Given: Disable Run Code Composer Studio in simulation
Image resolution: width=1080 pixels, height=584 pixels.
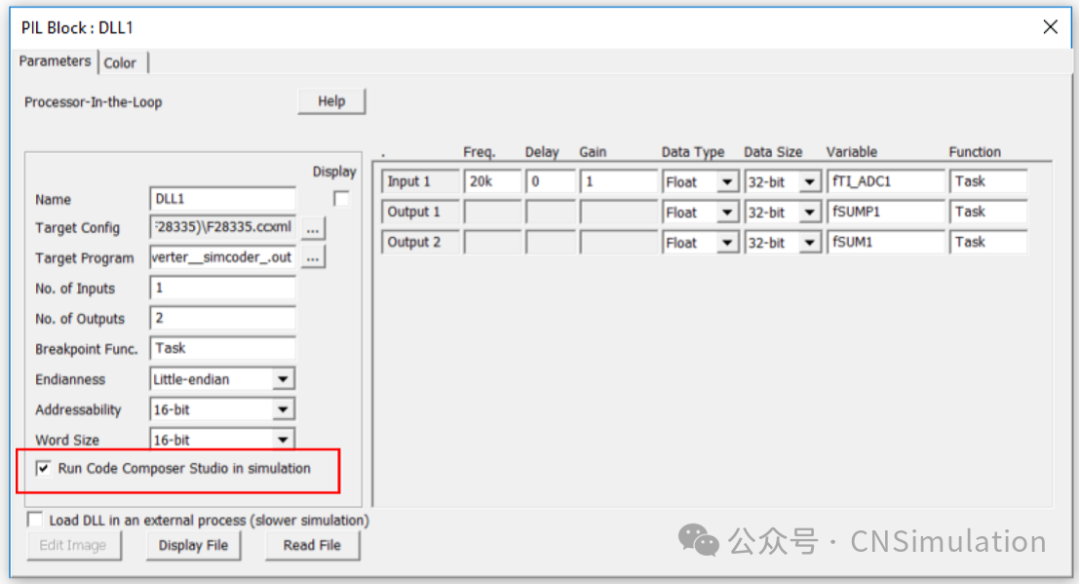Looking at the screenshot, I should [x=43, y=467].
